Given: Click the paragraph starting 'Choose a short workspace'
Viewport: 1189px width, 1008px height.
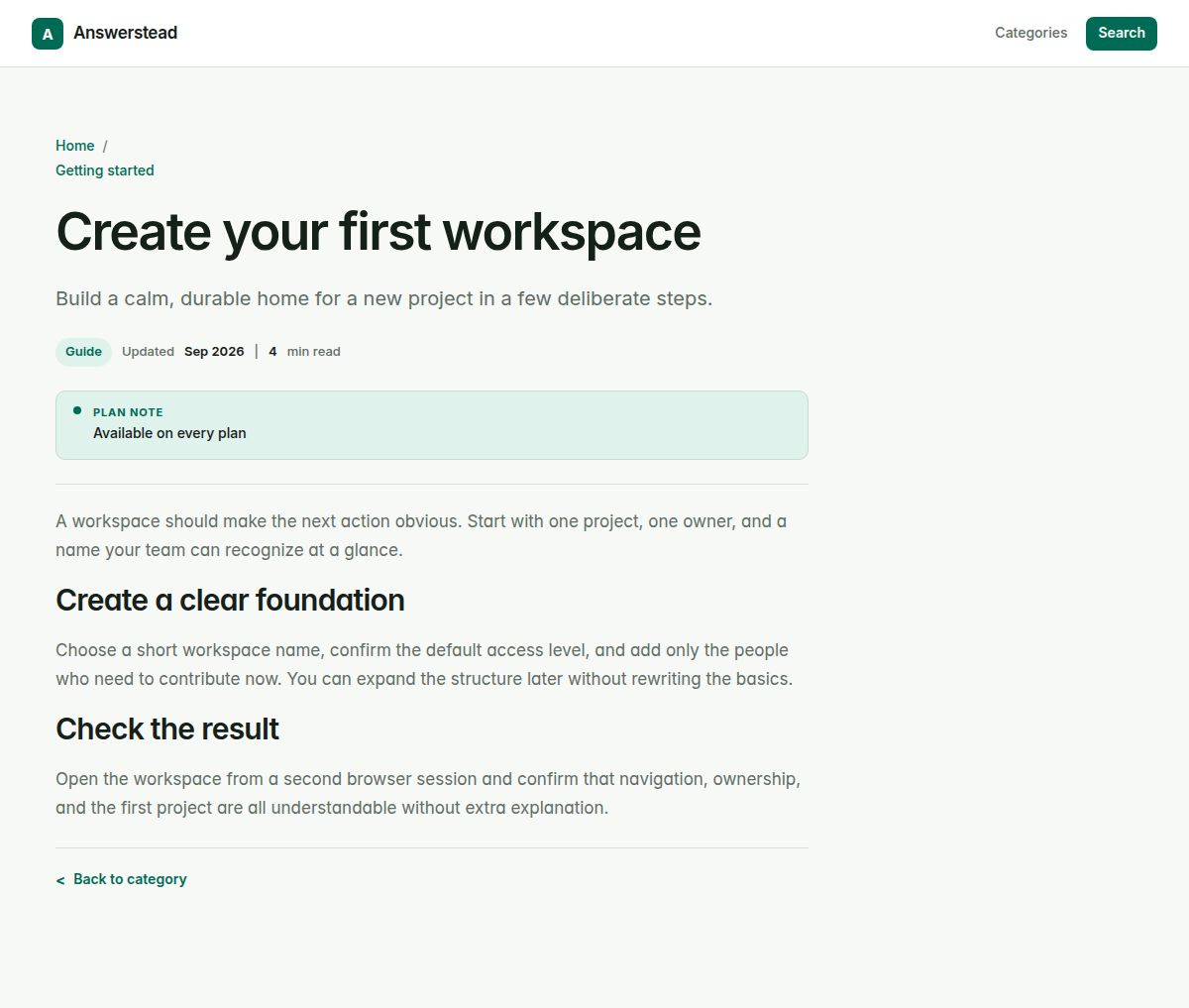Looking at the screenshot, I should [x=424, y=664].
